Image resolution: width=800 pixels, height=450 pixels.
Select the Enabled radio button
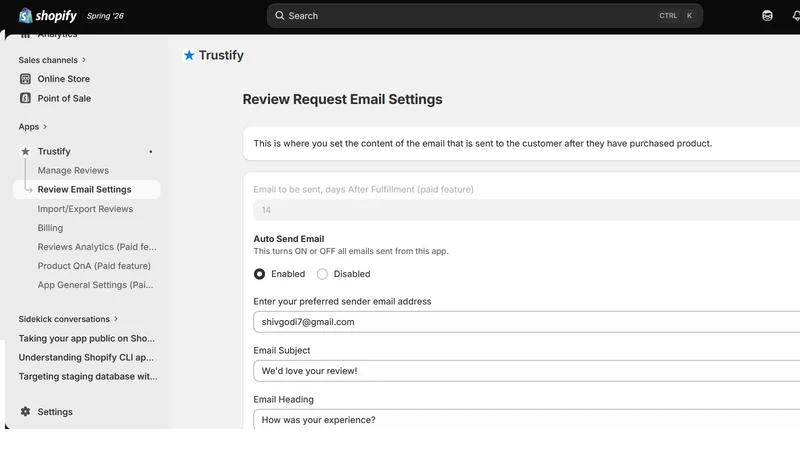point(259,274)
